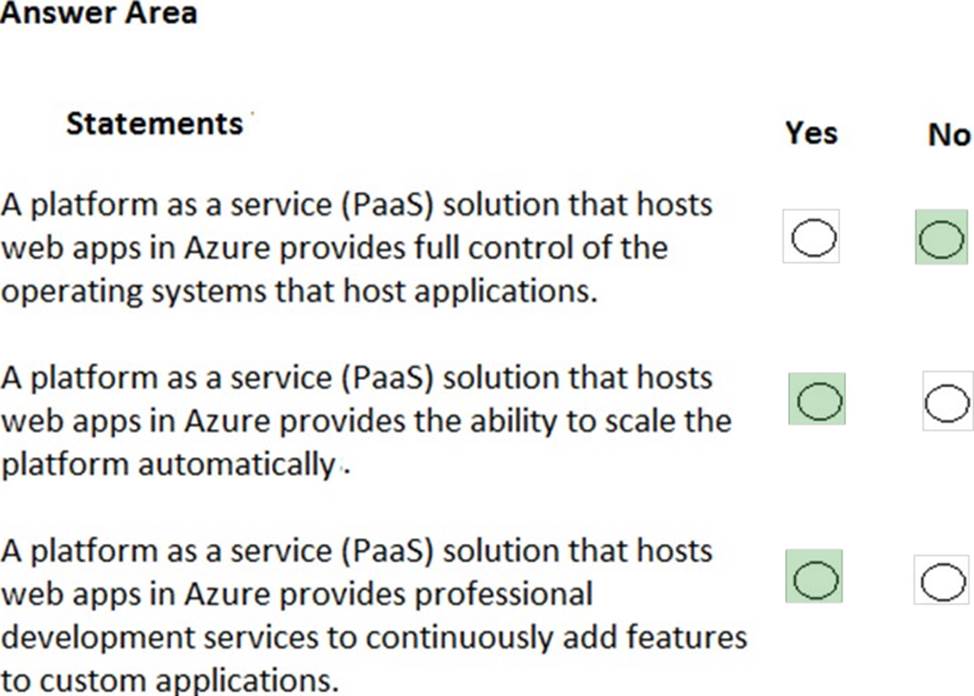Choose Yes for the automatic scaling statement
This screenshot has width=974, height=696.
point(816,399)
